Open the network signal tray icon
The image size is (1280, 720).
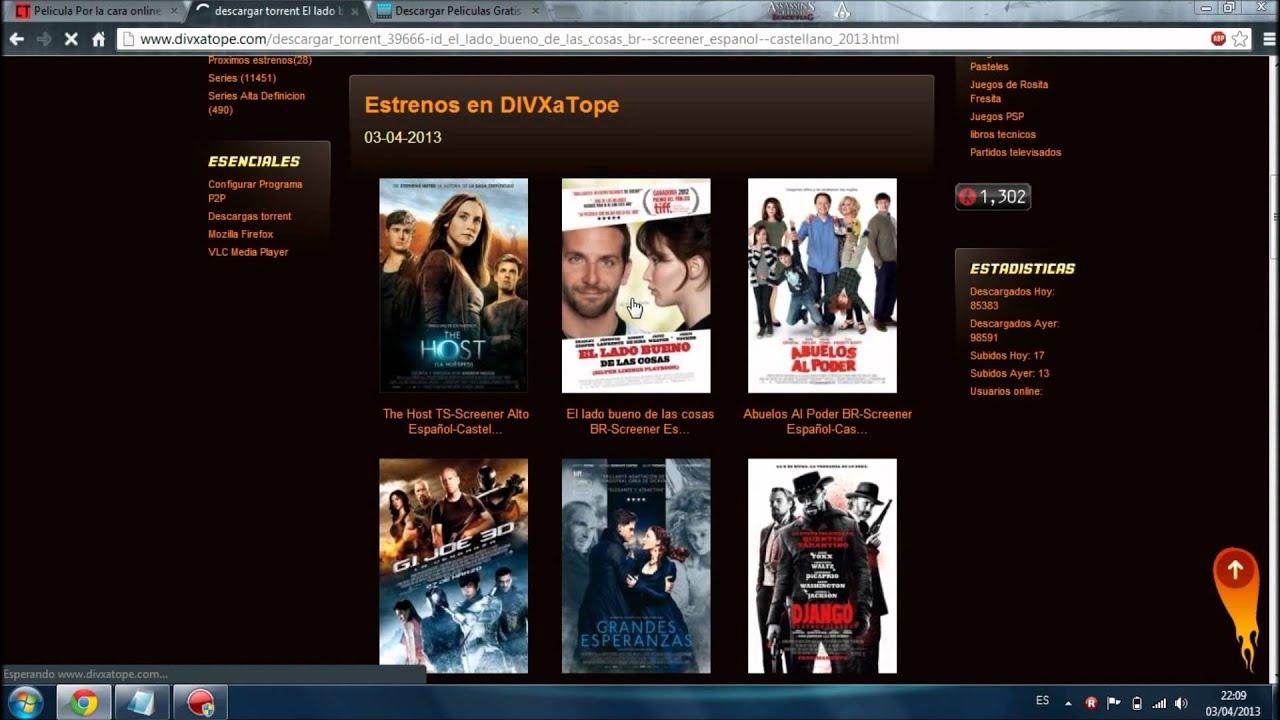point(1159,703)
